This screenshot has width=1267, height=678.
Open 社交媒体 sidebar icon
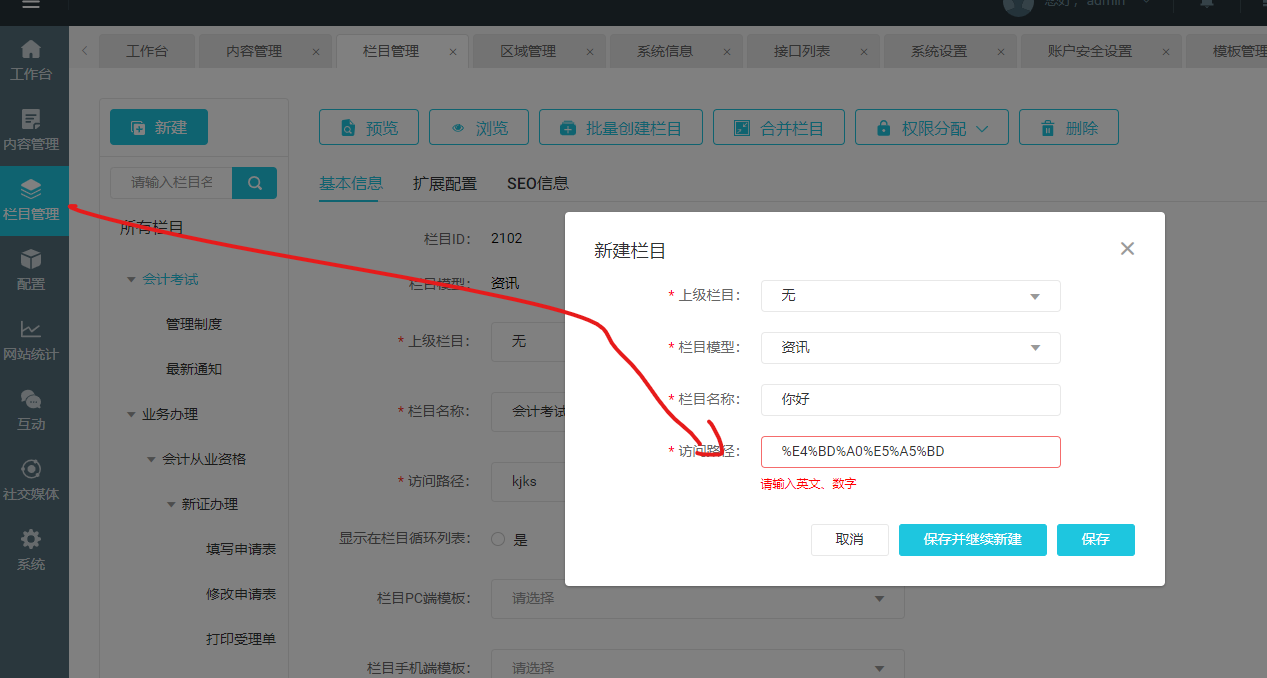pos(31,470)
